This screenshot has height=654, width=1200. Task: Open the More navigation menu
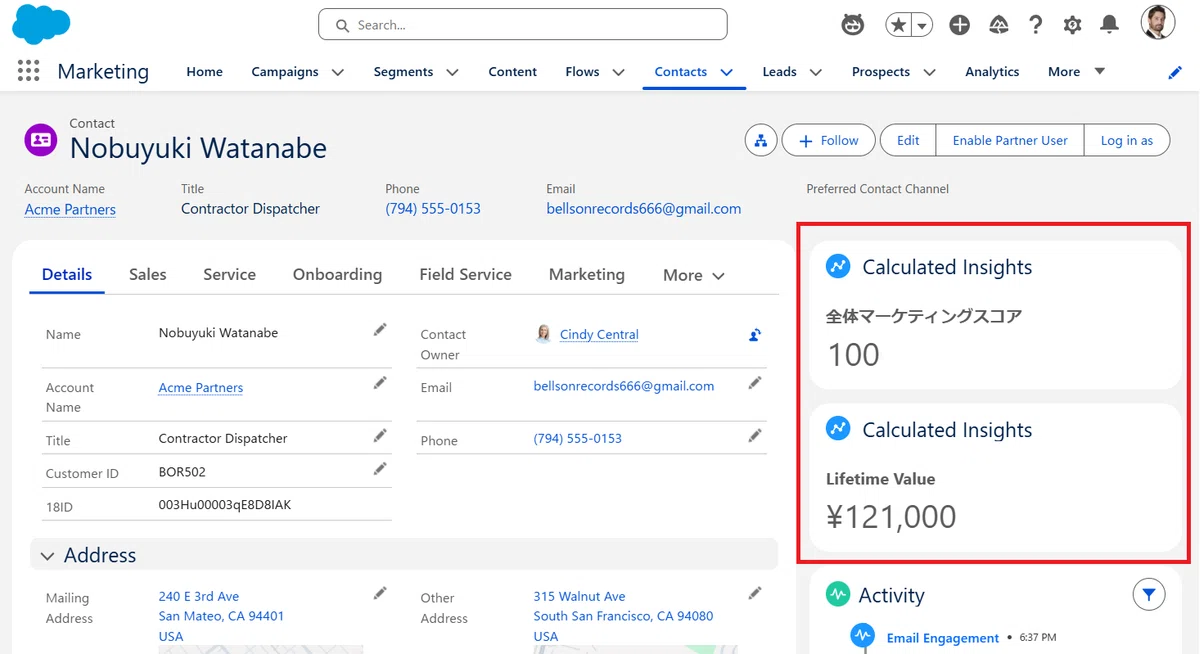pyautogui.click(x=1076, y=72)
